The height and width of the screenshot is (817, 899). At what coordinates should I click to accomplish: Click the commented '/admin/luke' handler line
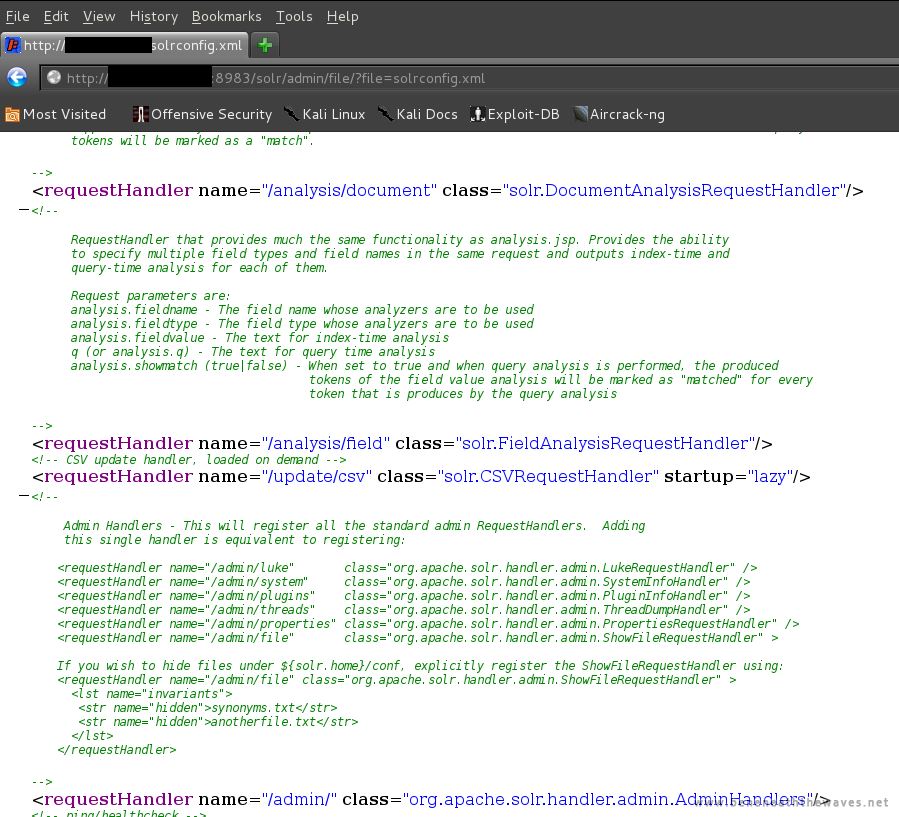tap(408, 568)
